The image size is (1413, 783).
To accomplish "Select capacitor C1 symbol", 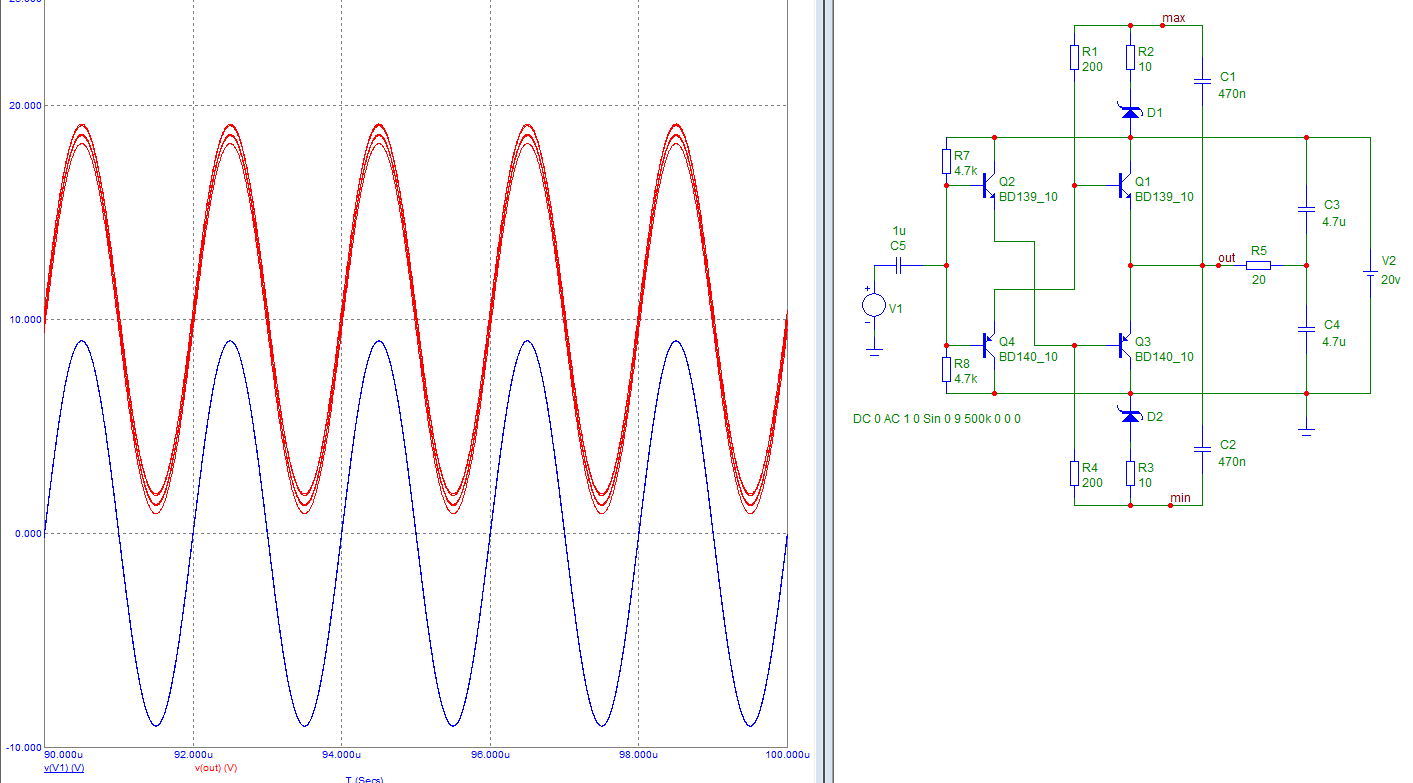I will (1202, 81).
